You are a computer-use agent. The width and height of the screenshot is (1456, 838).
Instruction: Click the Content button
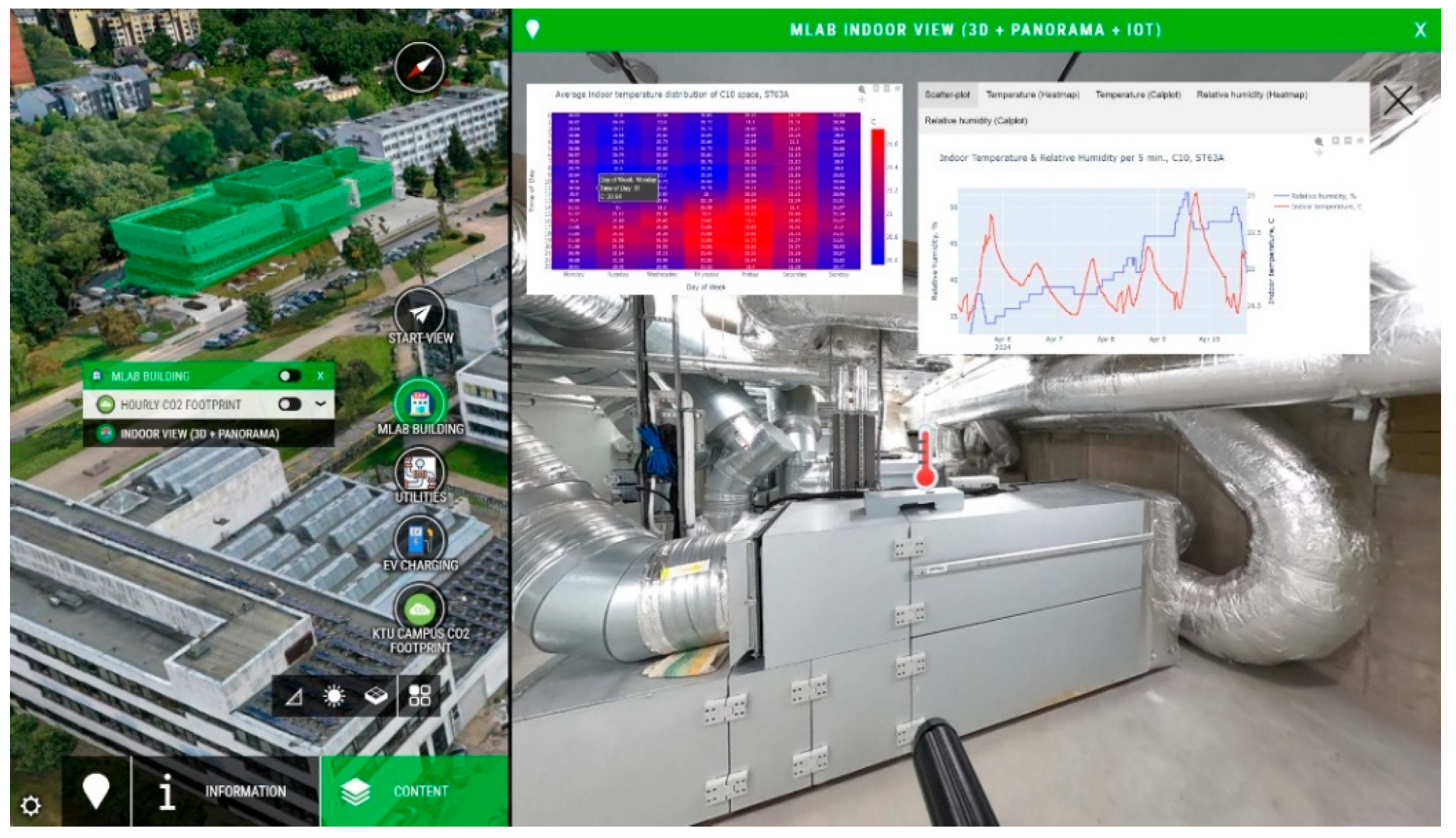click(415, 791)
